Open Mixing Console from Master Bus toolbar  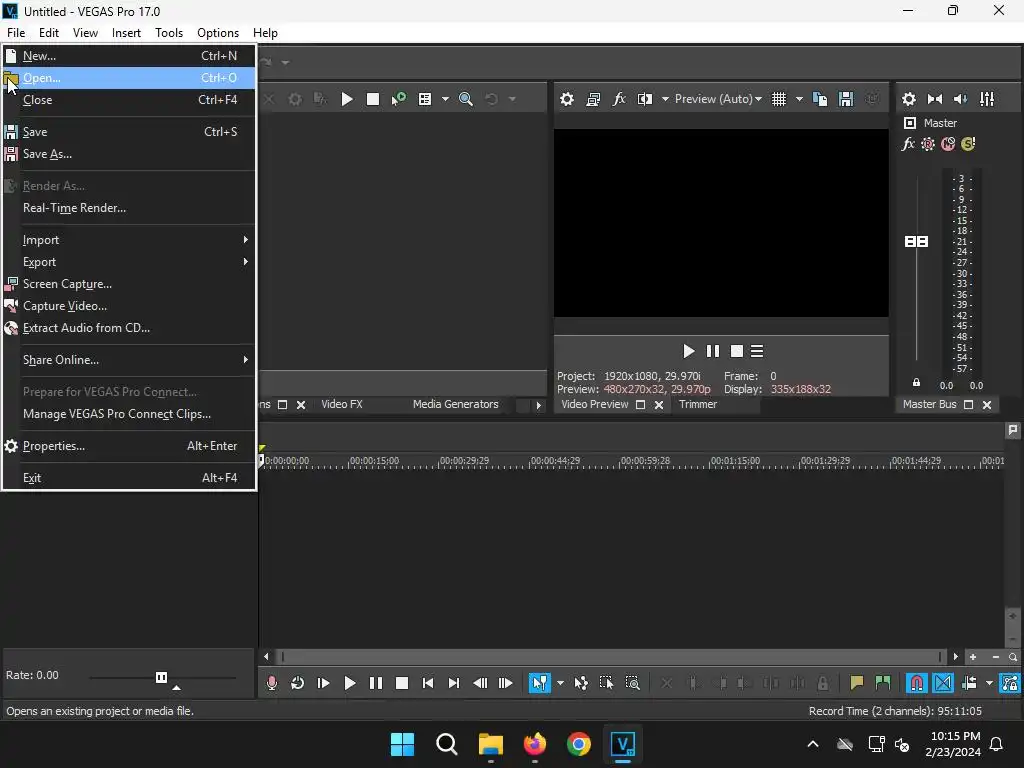pyautogui.click(x=987, y=99)
